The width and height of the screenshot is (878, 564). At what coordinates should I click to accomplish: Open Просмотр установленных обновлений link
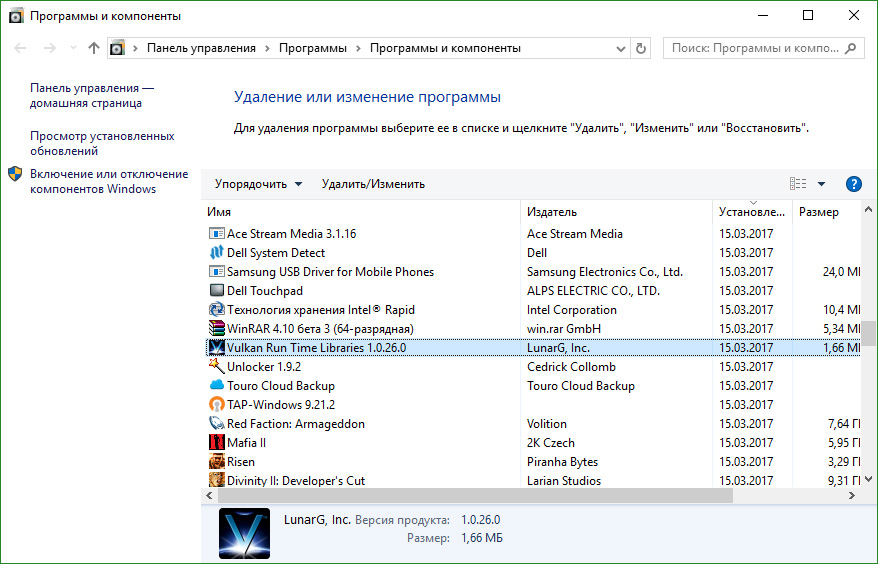[102, 143]
